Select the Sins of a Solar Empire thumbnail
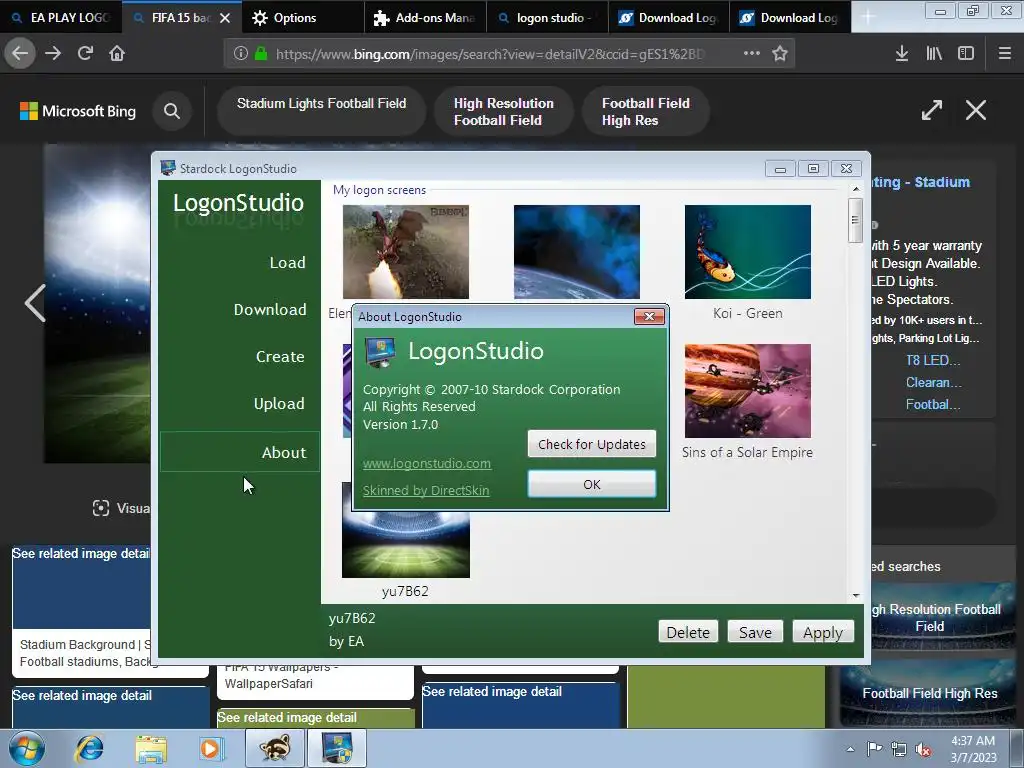Viewport: 1024px width, 768px height. pyautogui.click(x=748, y=391)
